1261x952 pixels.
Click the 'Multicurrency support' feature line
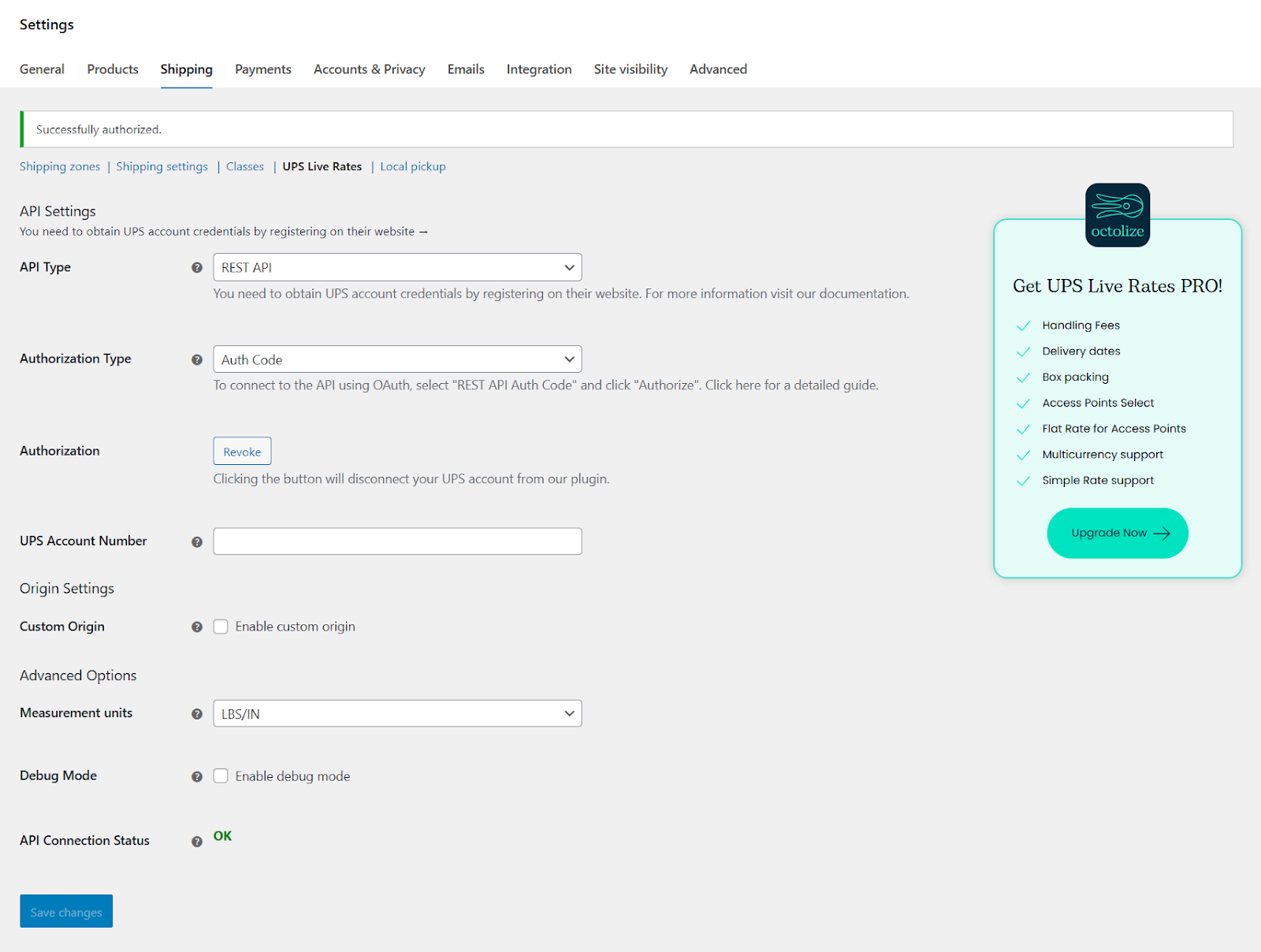pyautogui.click(x=1103, y=455)
